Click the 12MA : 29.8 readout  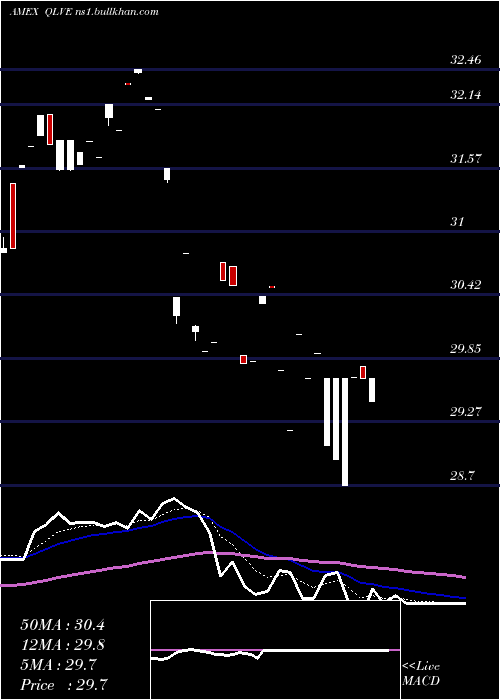click(62, 645)
